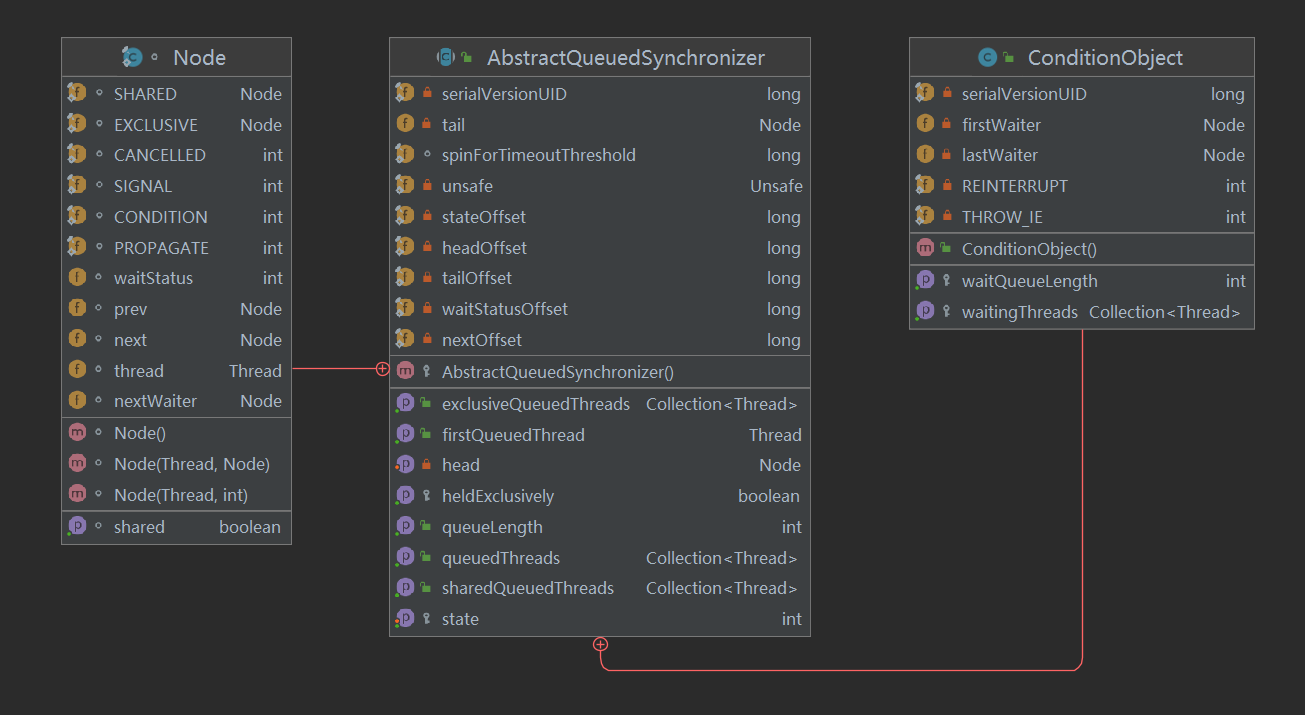The image size is (1305, 715).
Task: Click the red lock icon beside unsafe
Action: point(427,186)
